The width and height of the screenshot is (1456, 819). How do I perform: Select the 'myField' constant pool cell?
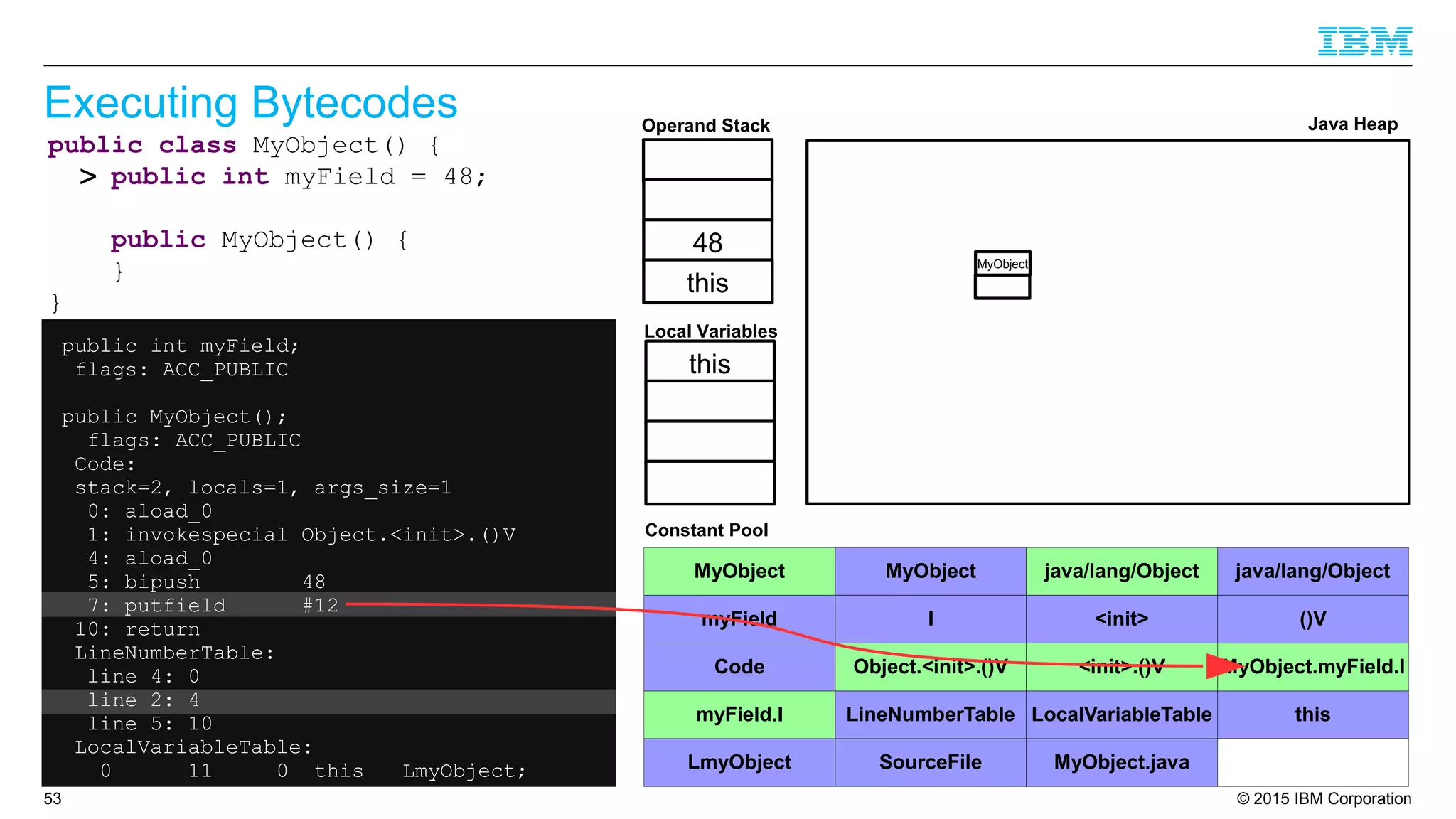739,619
